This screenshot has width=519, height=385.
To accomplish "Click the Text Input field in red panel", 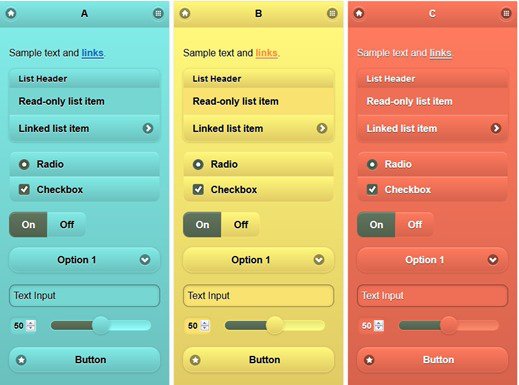I will [x=432, y=296].
